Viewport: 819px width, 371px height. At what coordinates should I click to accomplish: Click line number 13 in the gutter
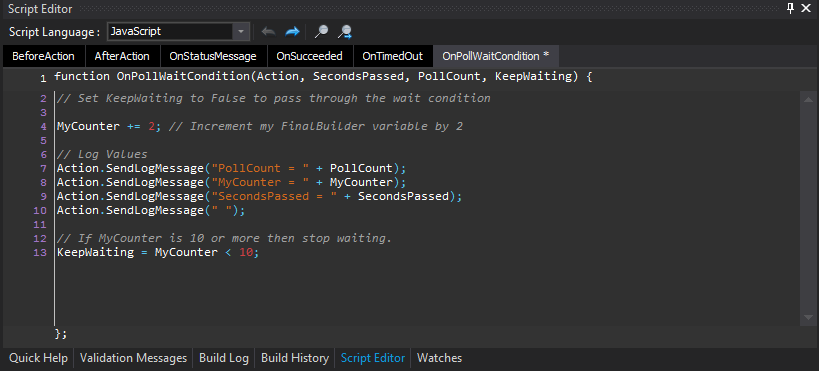[40, 253]
